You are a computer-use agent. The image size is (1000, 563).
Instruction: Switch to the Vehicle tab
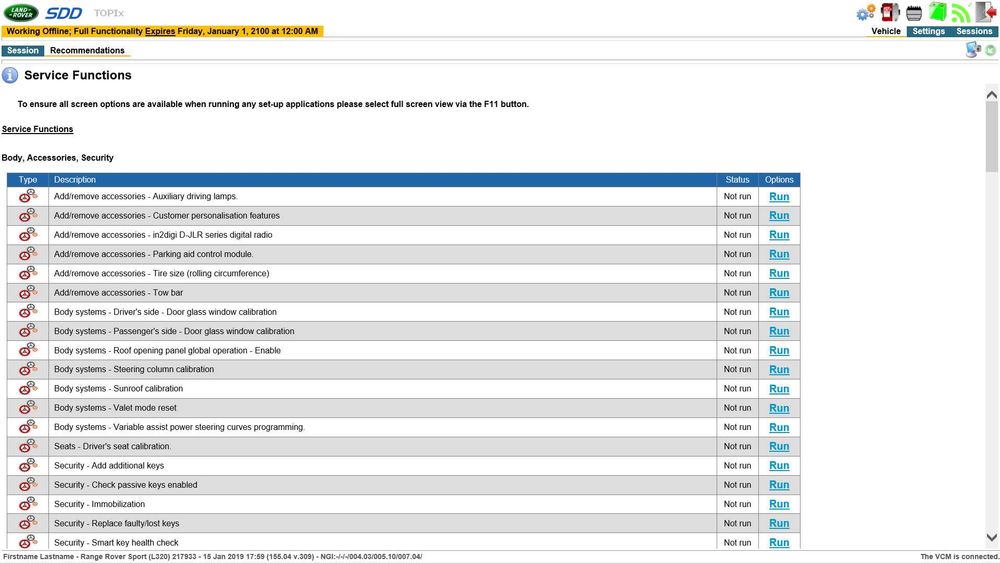point(886,31)
